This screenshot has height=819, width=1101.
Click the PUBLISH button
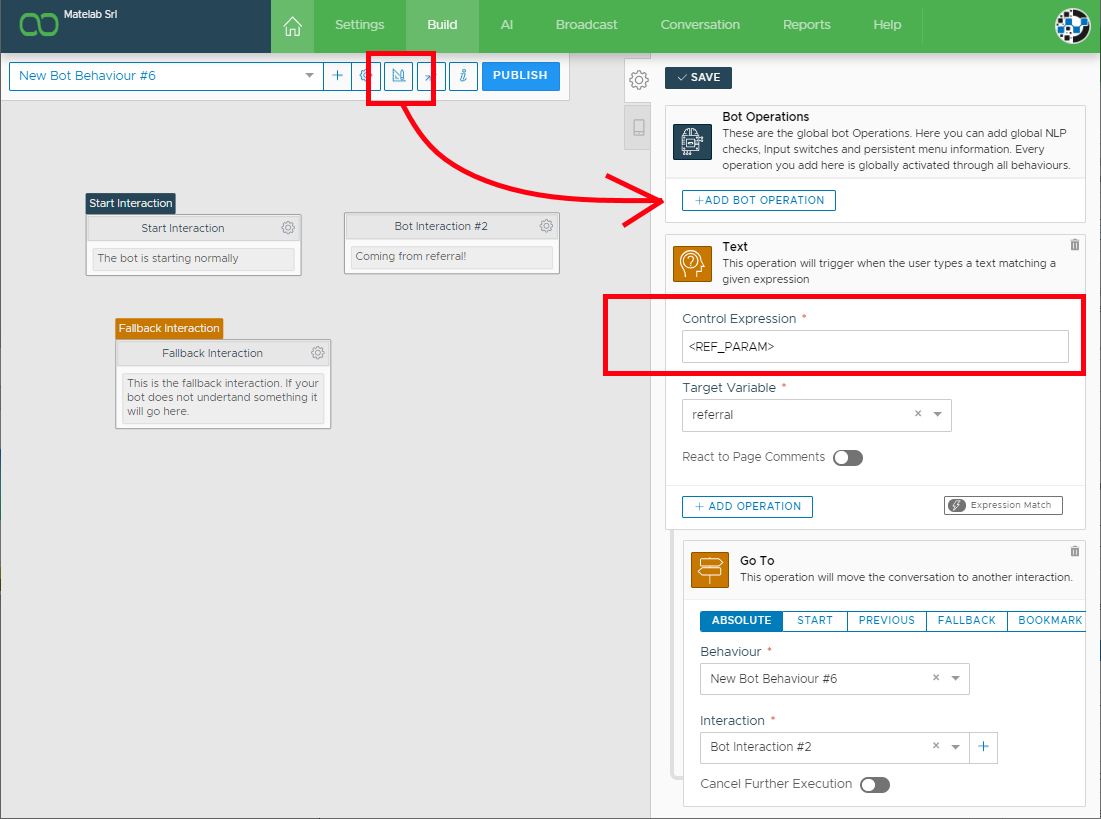point(520,76)
